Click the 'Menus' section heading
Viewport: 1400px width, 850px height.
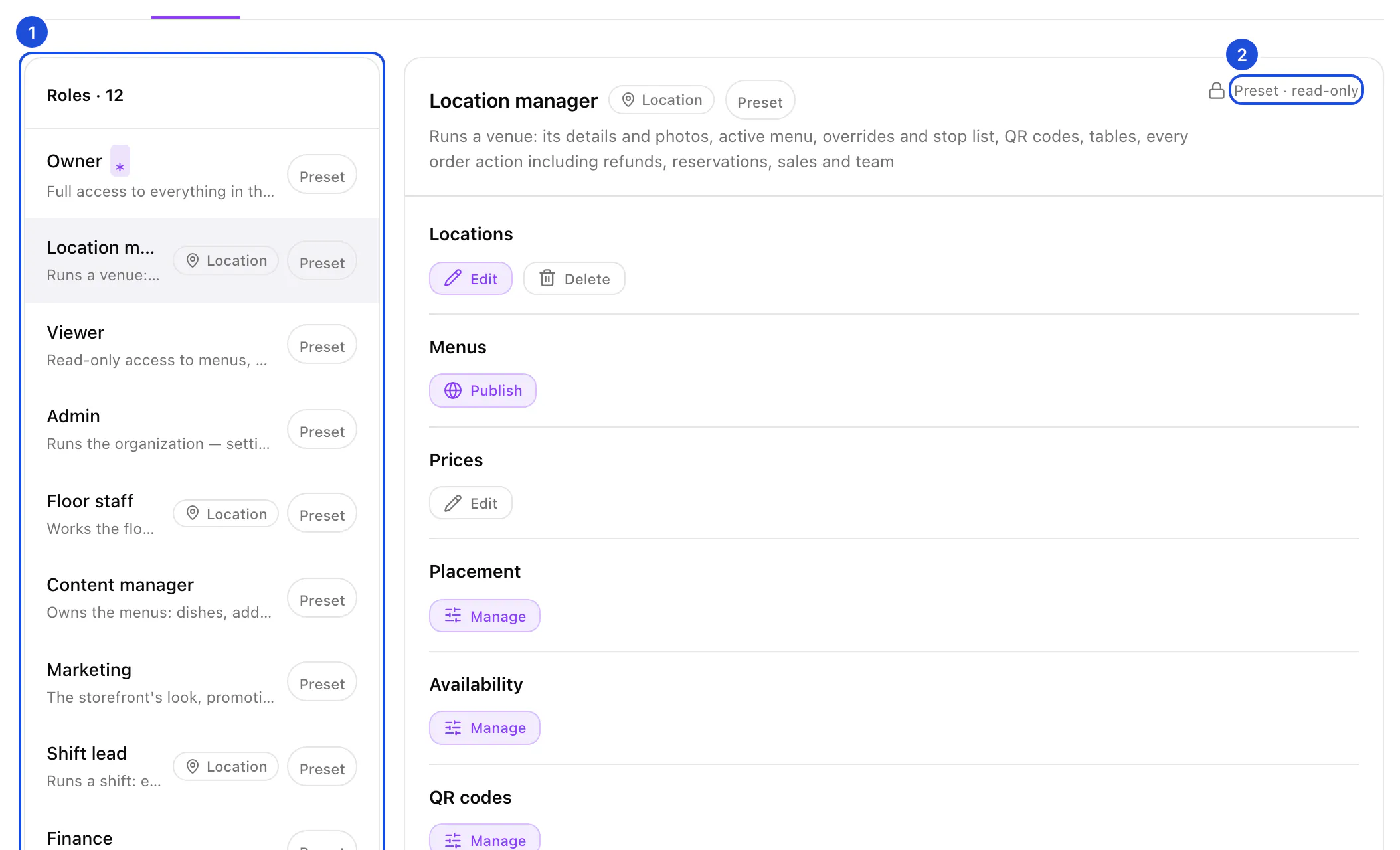458,347
